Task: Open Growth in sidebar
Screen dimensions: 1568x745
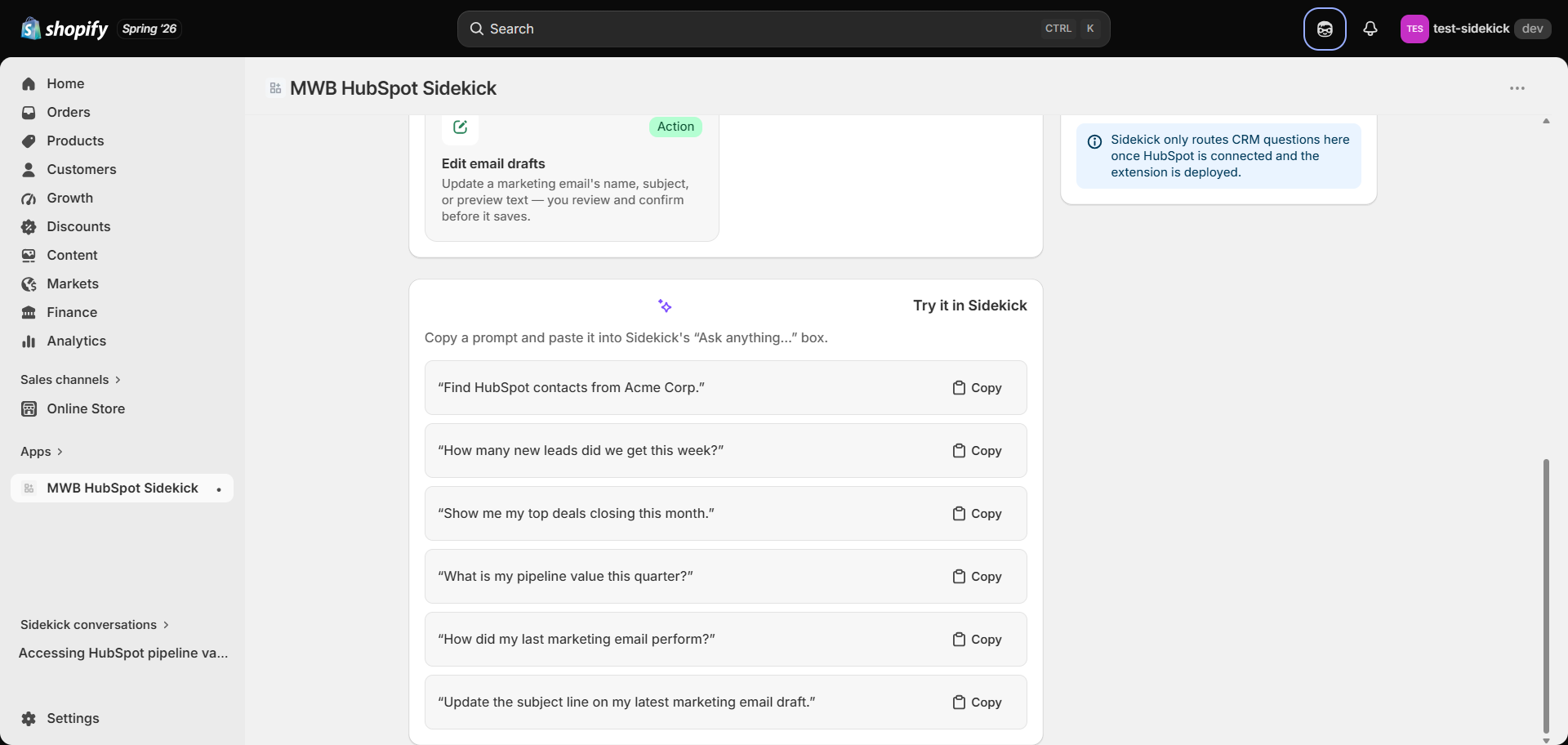Action: coord(122,198)
